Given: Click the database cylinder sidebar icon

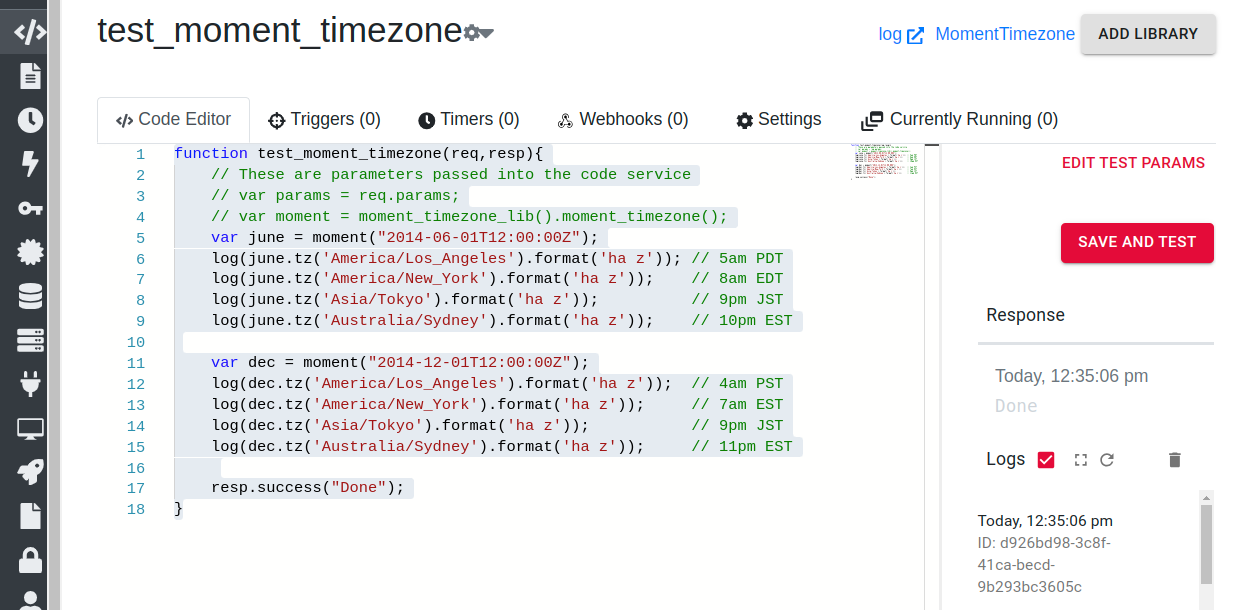Looking at the screenshot, I should (30, 297).
